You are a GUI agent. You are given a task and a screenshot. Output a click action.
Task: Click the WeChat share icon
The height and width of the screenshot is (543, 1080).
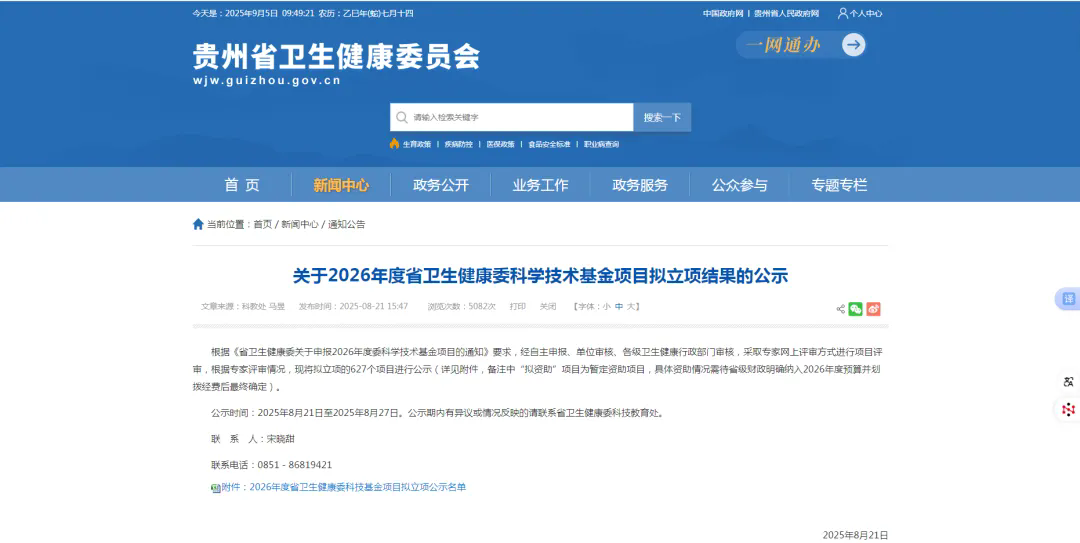(x=855, y=309)
